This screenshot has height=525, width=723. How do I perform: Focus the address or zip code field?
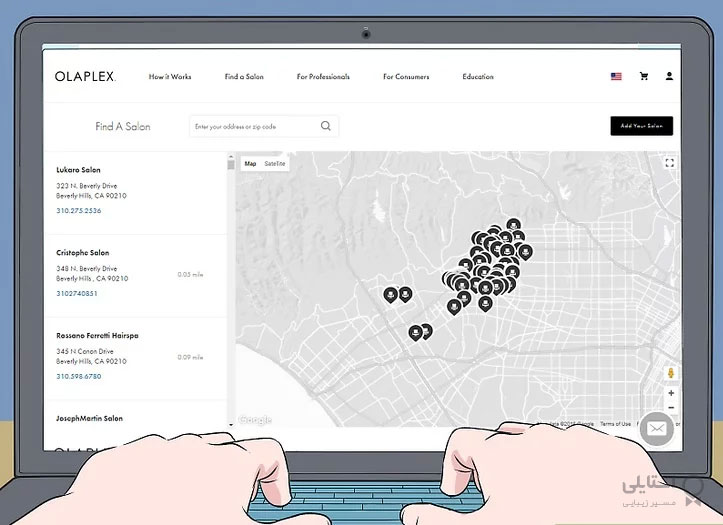254,127
